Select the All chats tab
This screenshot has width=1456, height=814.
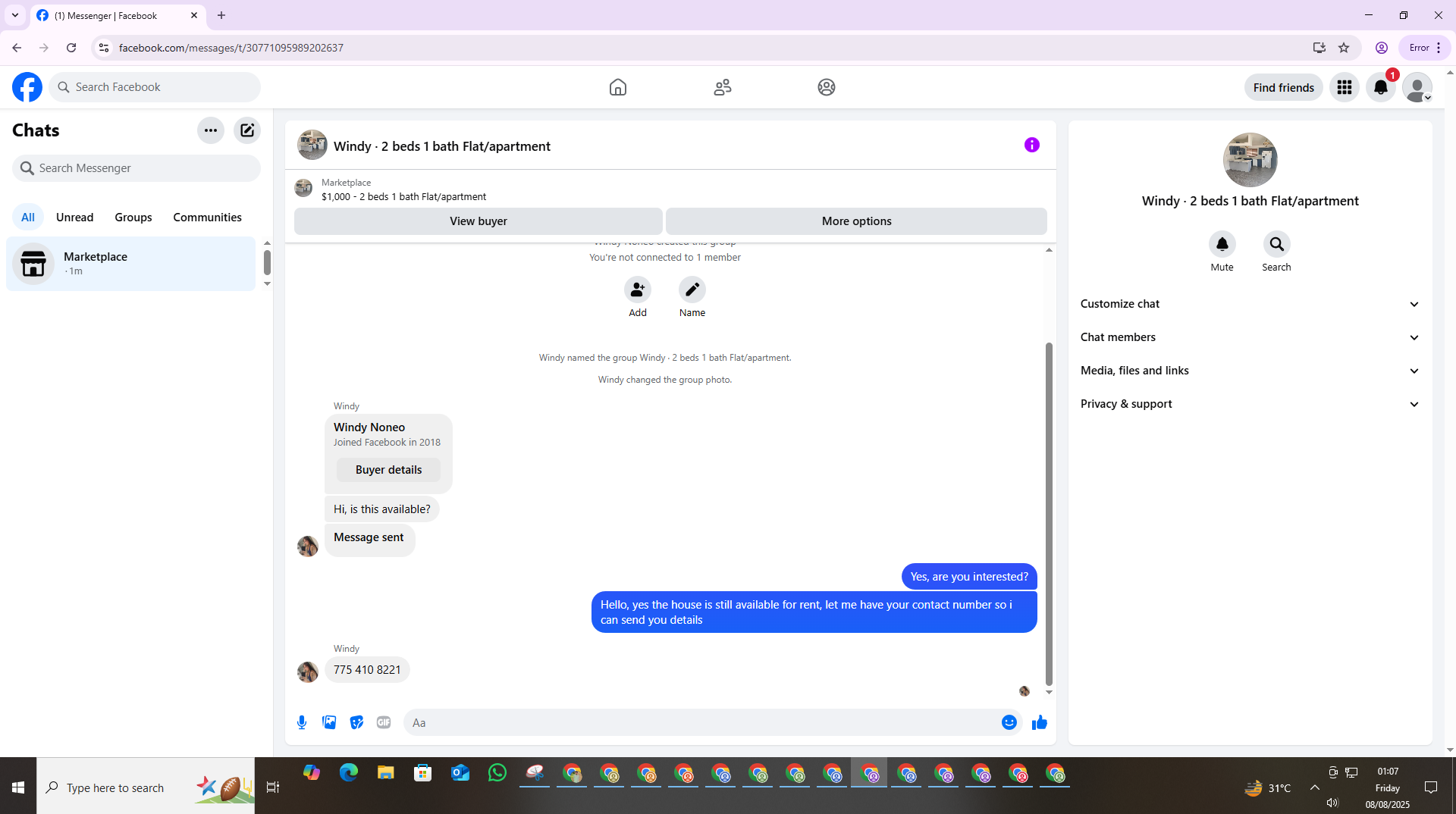pos(28,218)
